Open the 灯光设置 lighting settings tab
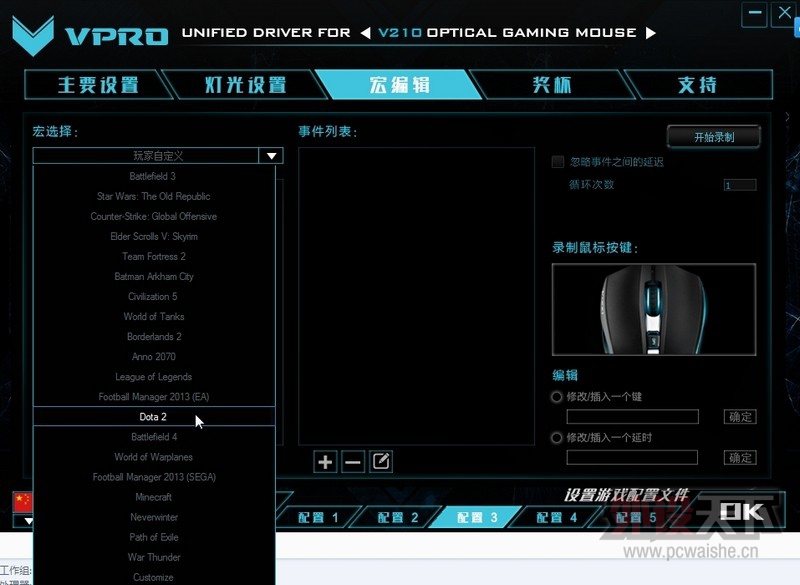The height and width of the screenshot is (585, 800). [x=245, y=85]
